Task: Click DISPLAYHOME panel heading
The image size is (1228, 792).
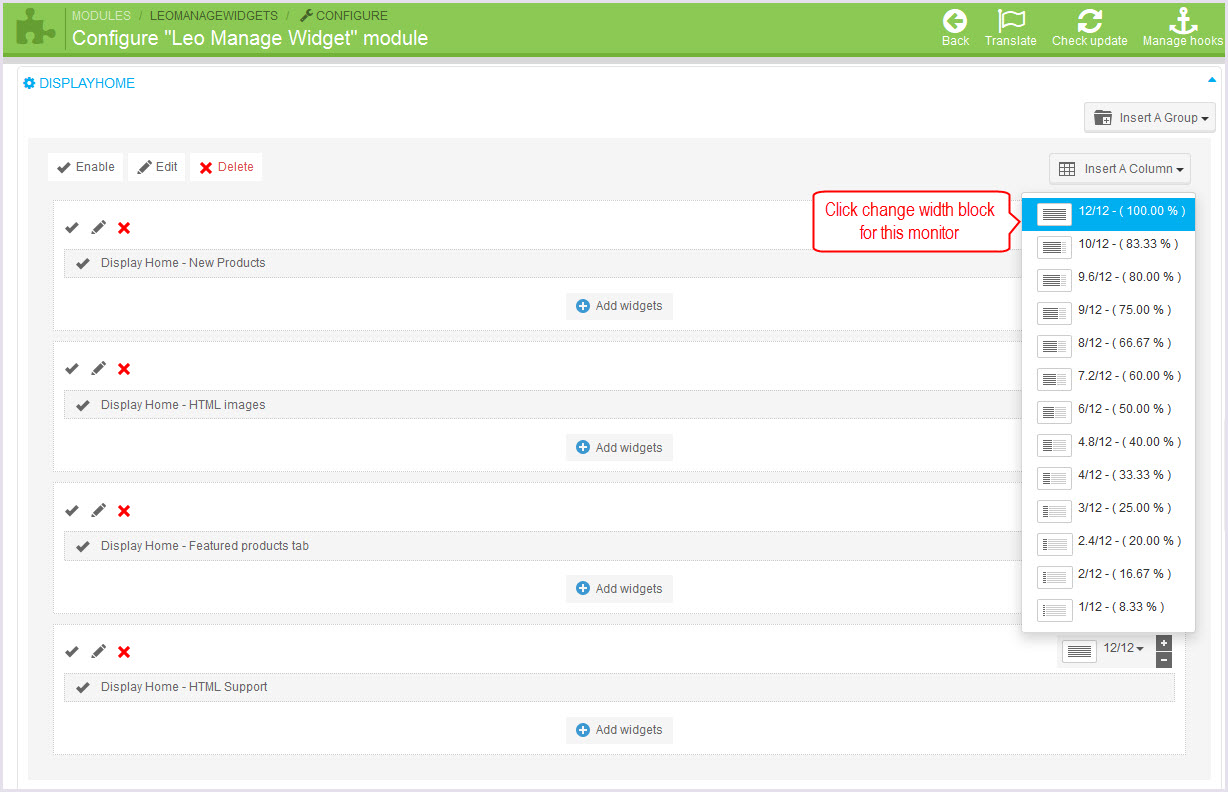Action: (x=79, y=83)
